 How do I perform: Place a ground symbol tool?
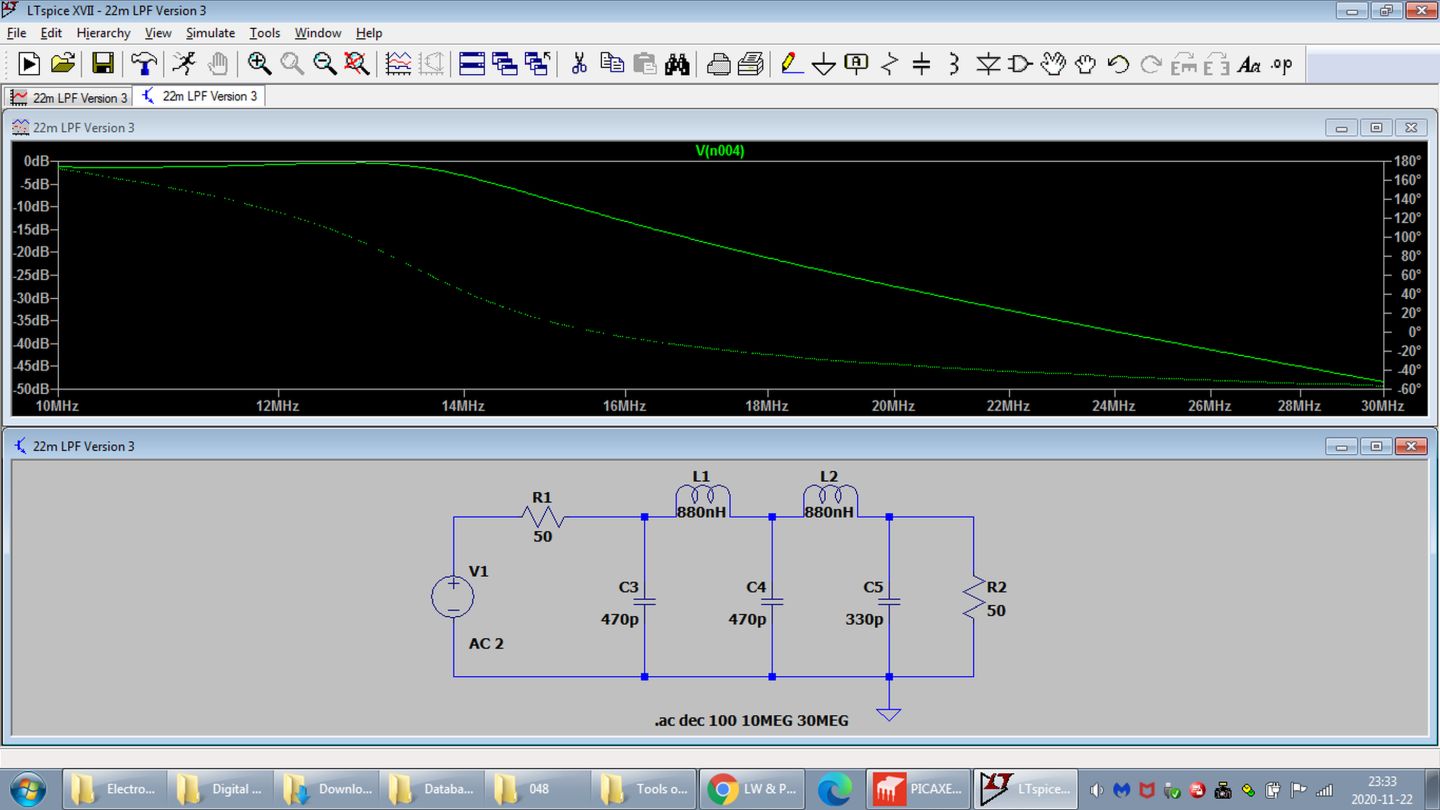pos(823,65)
